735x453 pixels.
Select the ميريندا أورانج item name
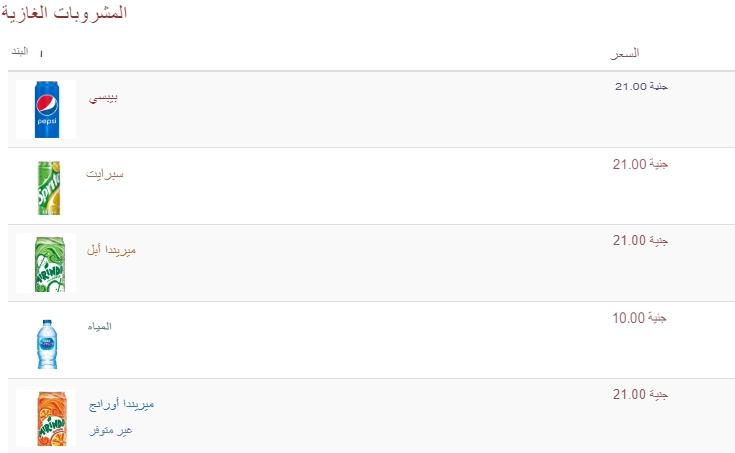click(121, 404)
